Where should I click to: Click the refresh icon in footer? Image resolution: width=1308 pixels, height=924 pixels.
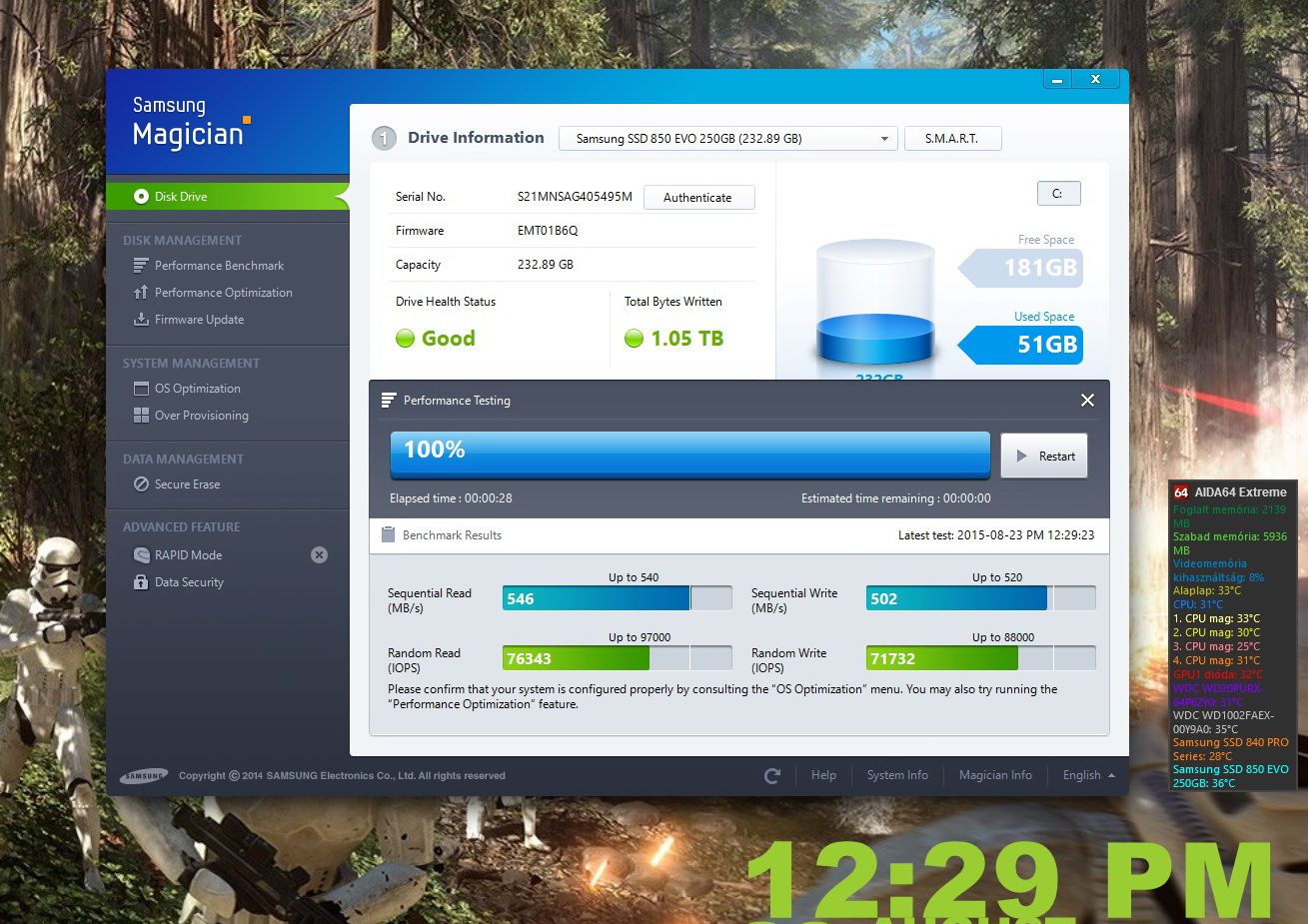click(x=771, y=775)
